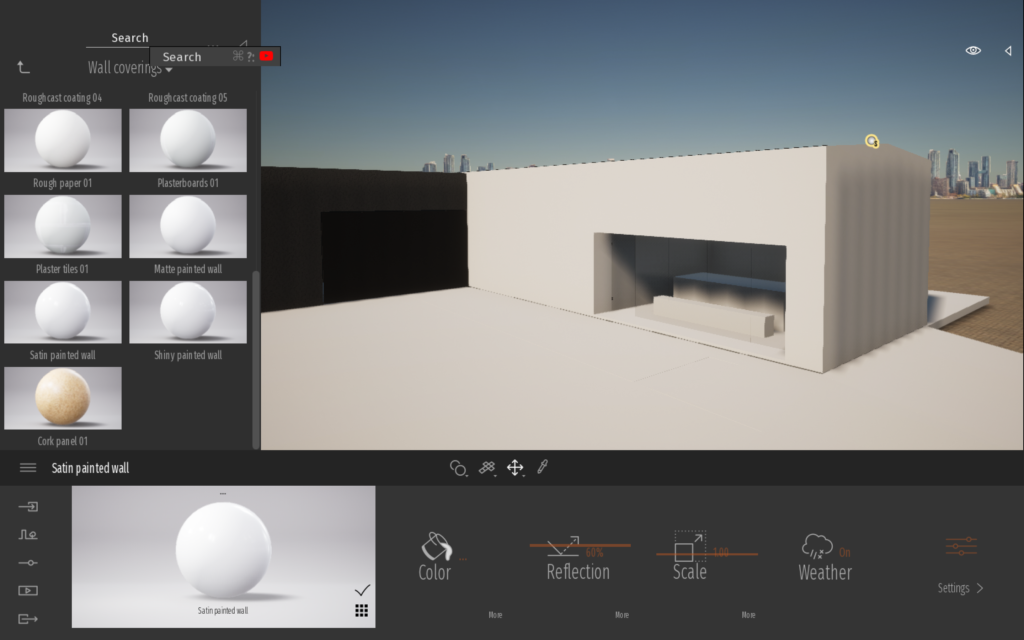Click the Export icon in the left sidebar
This screenshot has width=1024, height=640.
28,619
